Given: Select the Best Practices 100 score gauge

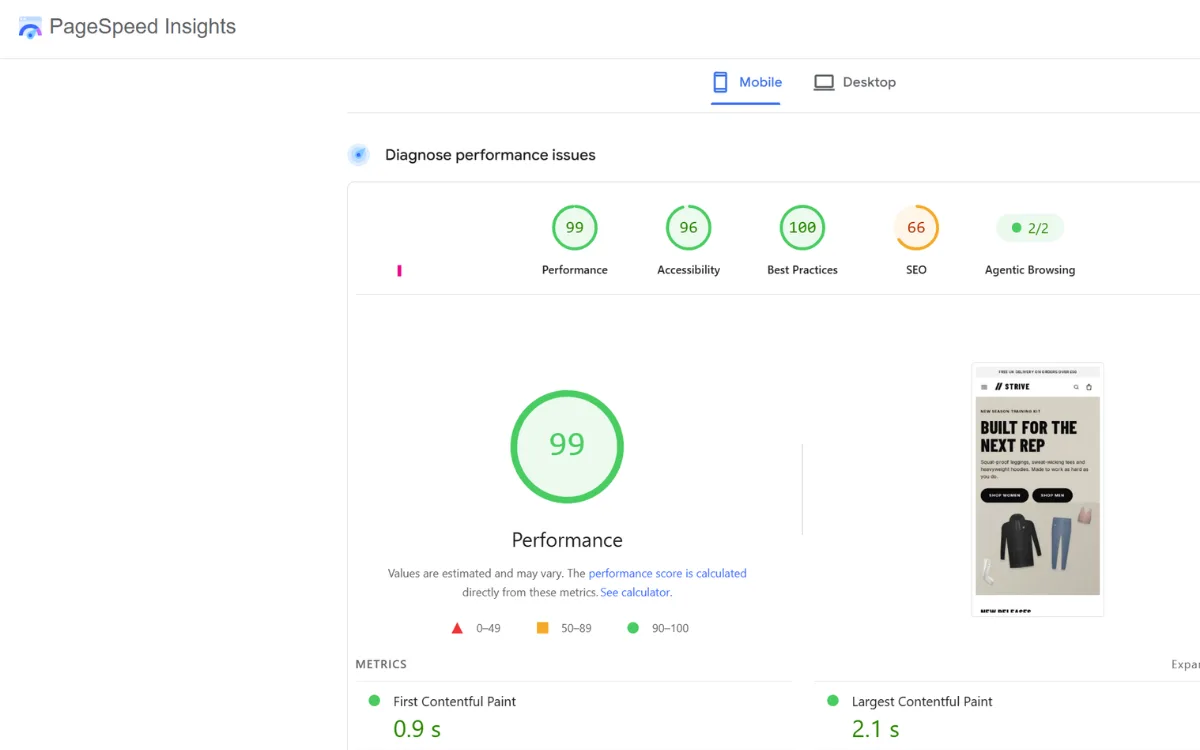Looking at the screenshot, I should (802, 228).
